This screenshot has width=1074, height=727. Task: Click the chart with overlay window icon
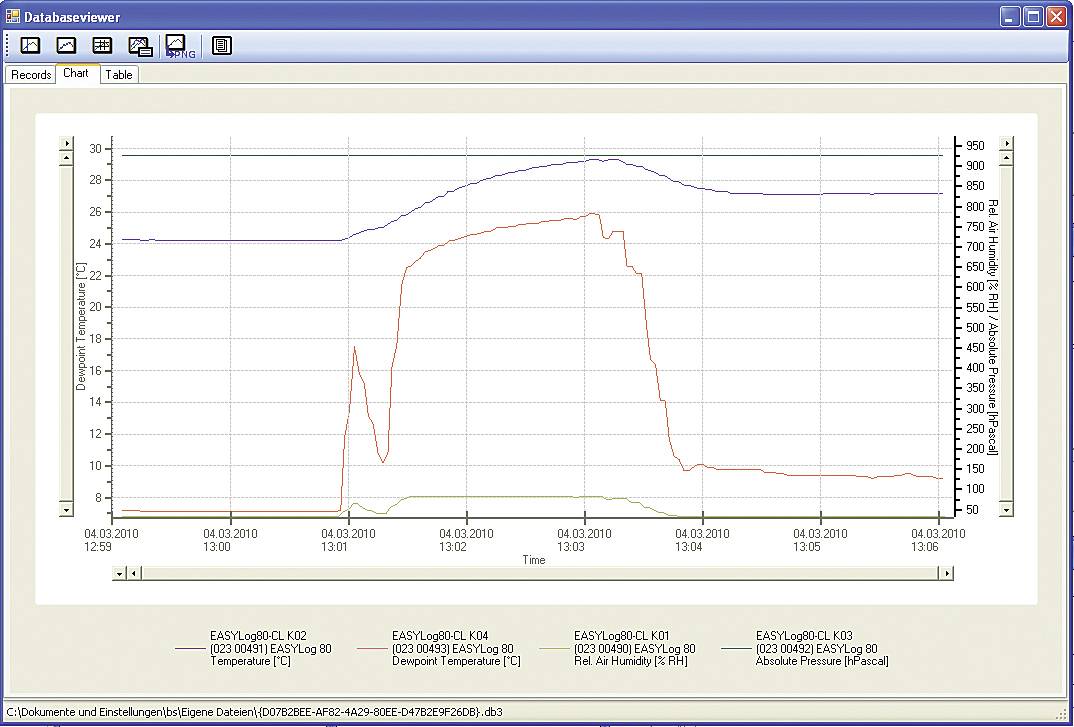(x=140, y=45)
